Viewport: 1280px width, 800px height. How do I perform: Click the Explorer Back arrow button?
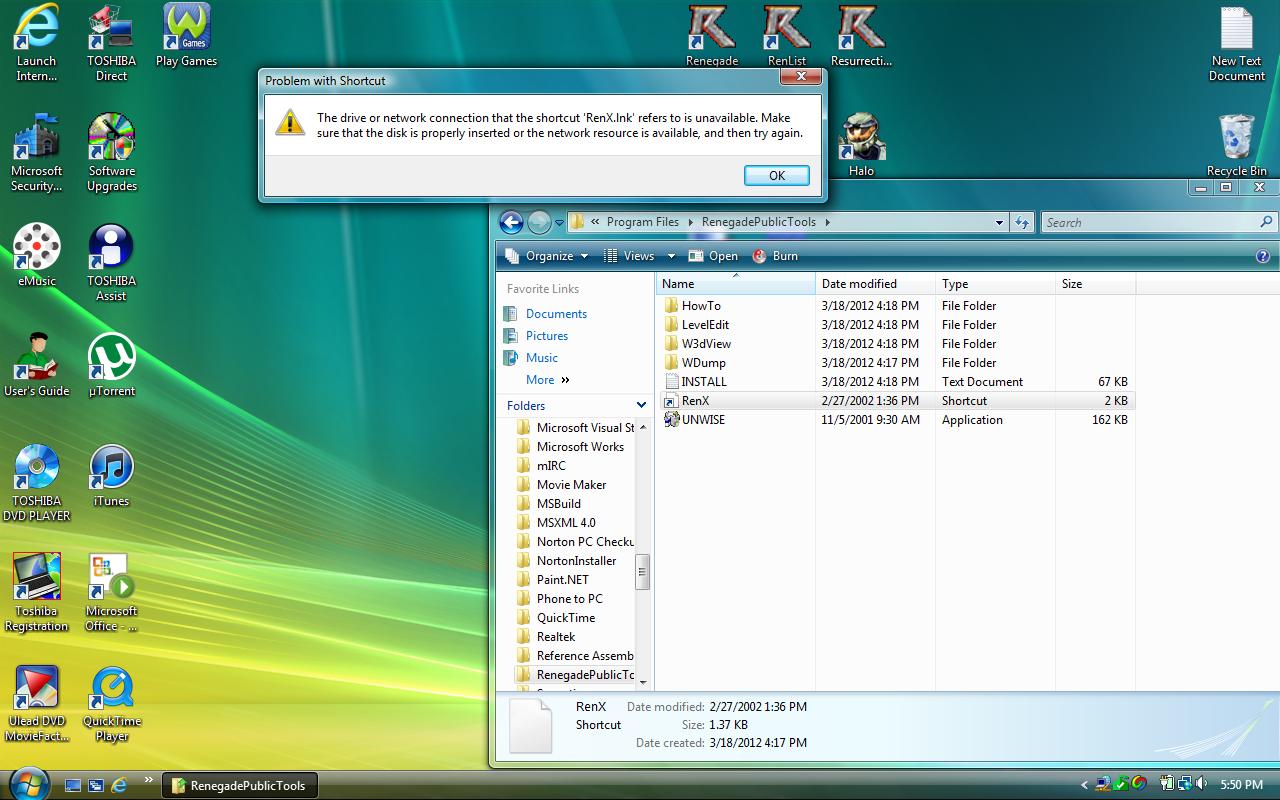pos(511,222)
